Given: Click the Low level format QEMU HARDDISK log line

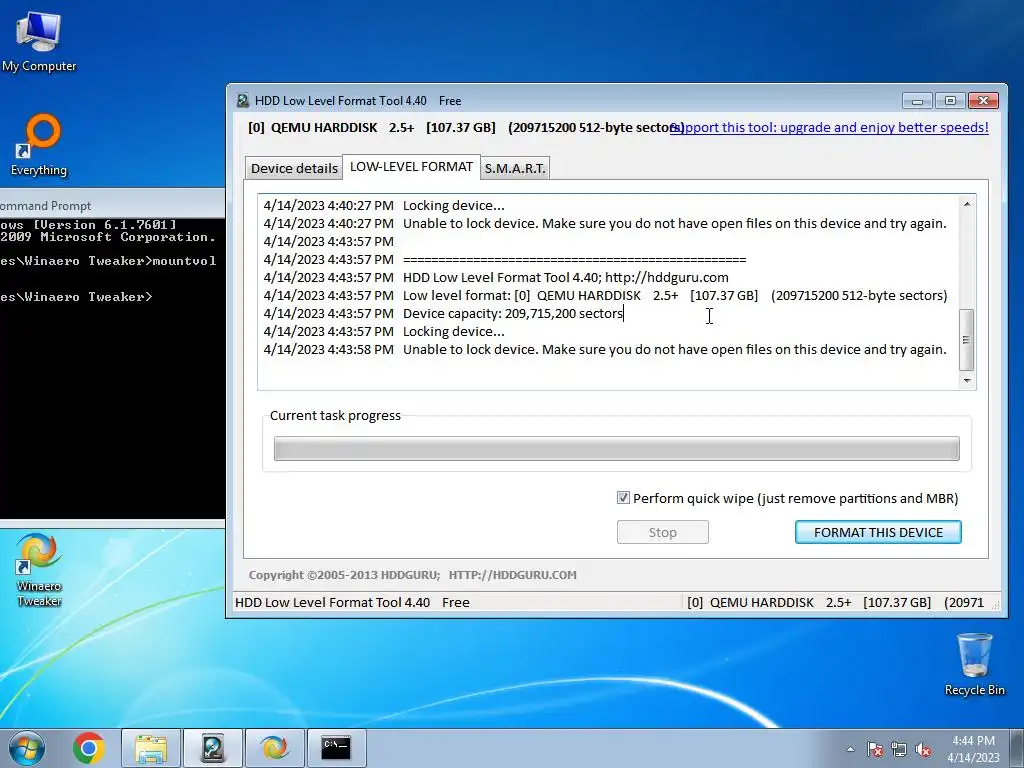Looking at the screenshot, I should coord(605,295).
